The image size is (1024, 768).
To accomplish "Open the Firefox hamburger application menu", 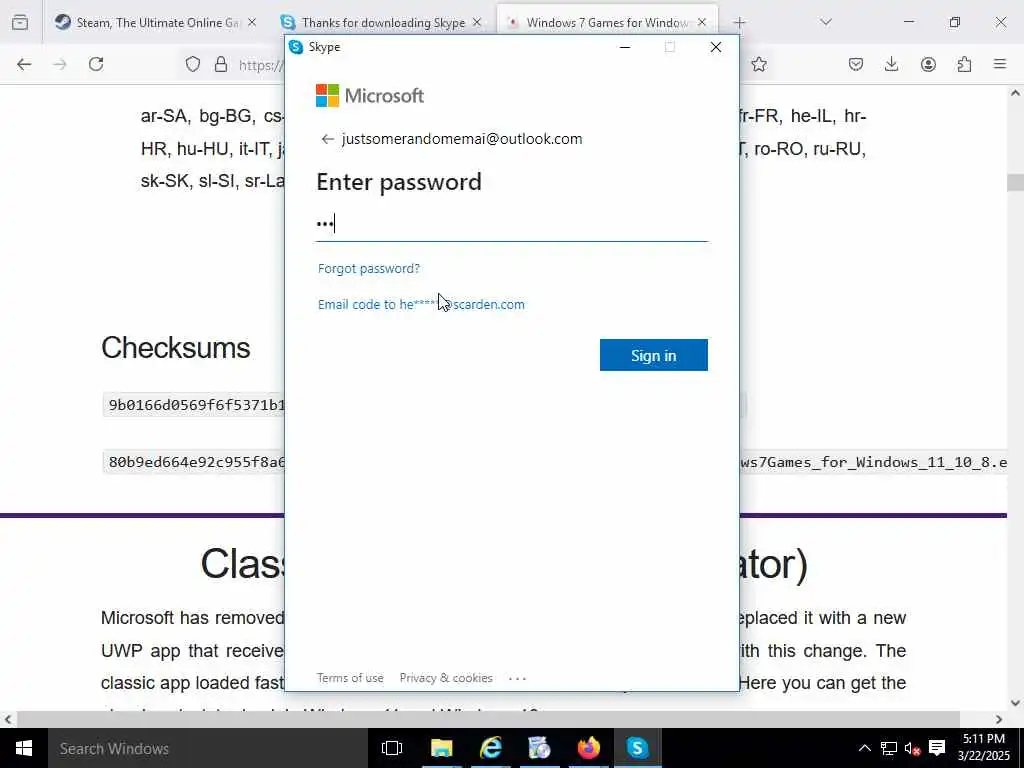I will pyautogui.click(x=1000, y=64).
